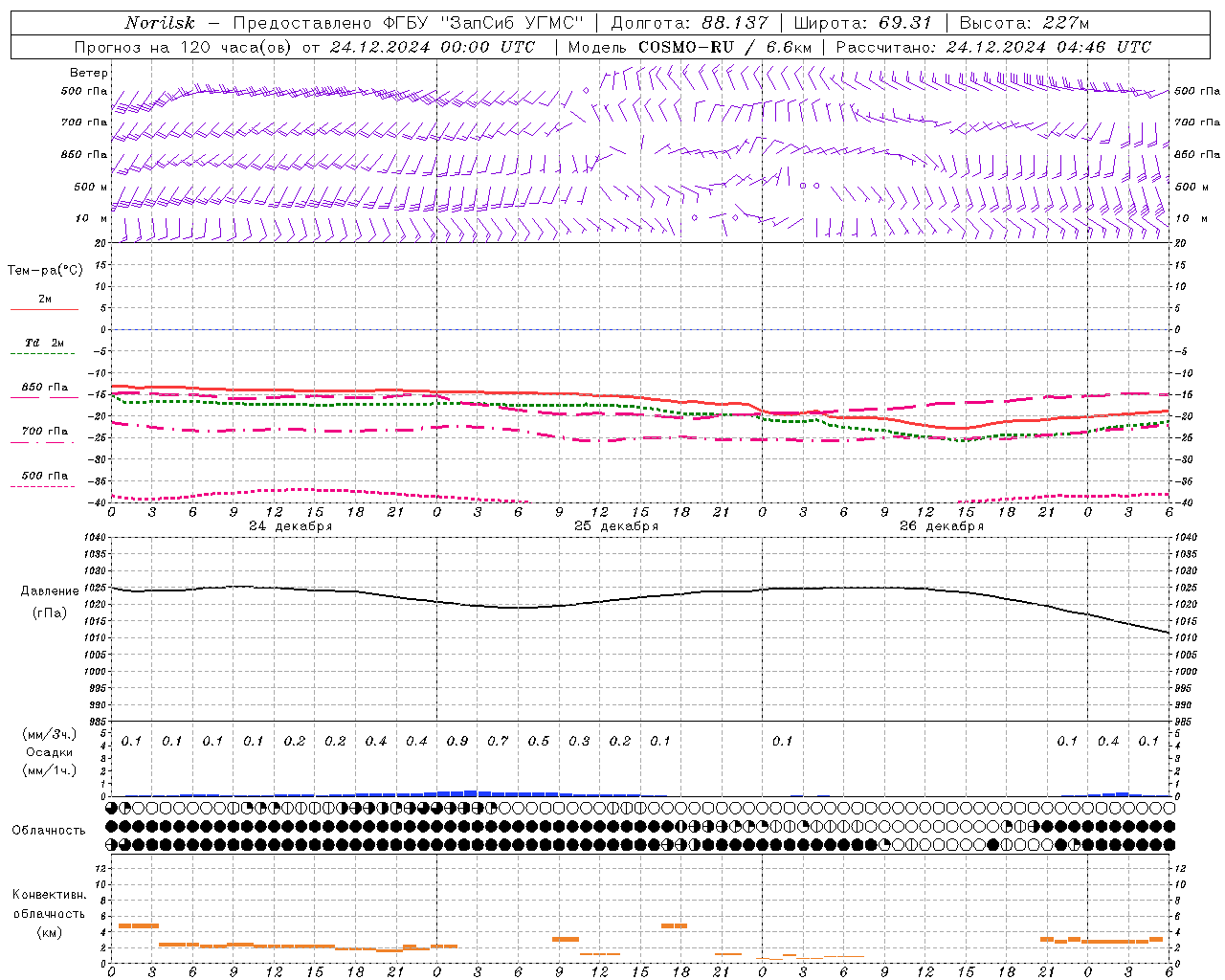This screenshot has height=980, width=1225.
Task: Click the Td 2м dew point legend entry
Action: tap(44, 343)
